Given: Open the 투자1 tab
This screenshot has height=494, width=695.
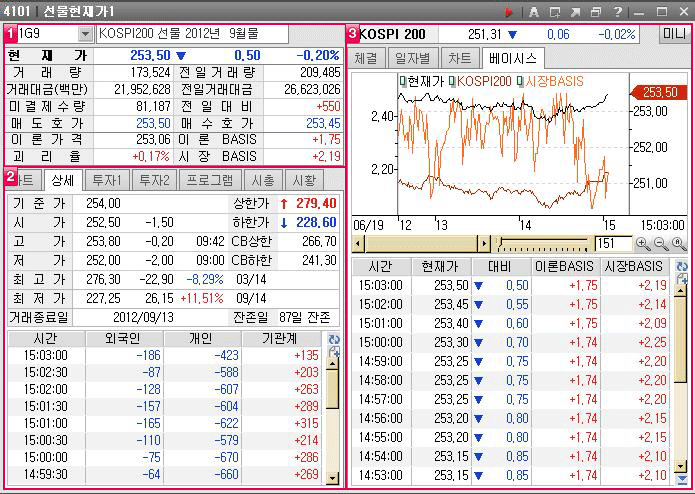Looking at the screenshot, I should click(107, 180).
